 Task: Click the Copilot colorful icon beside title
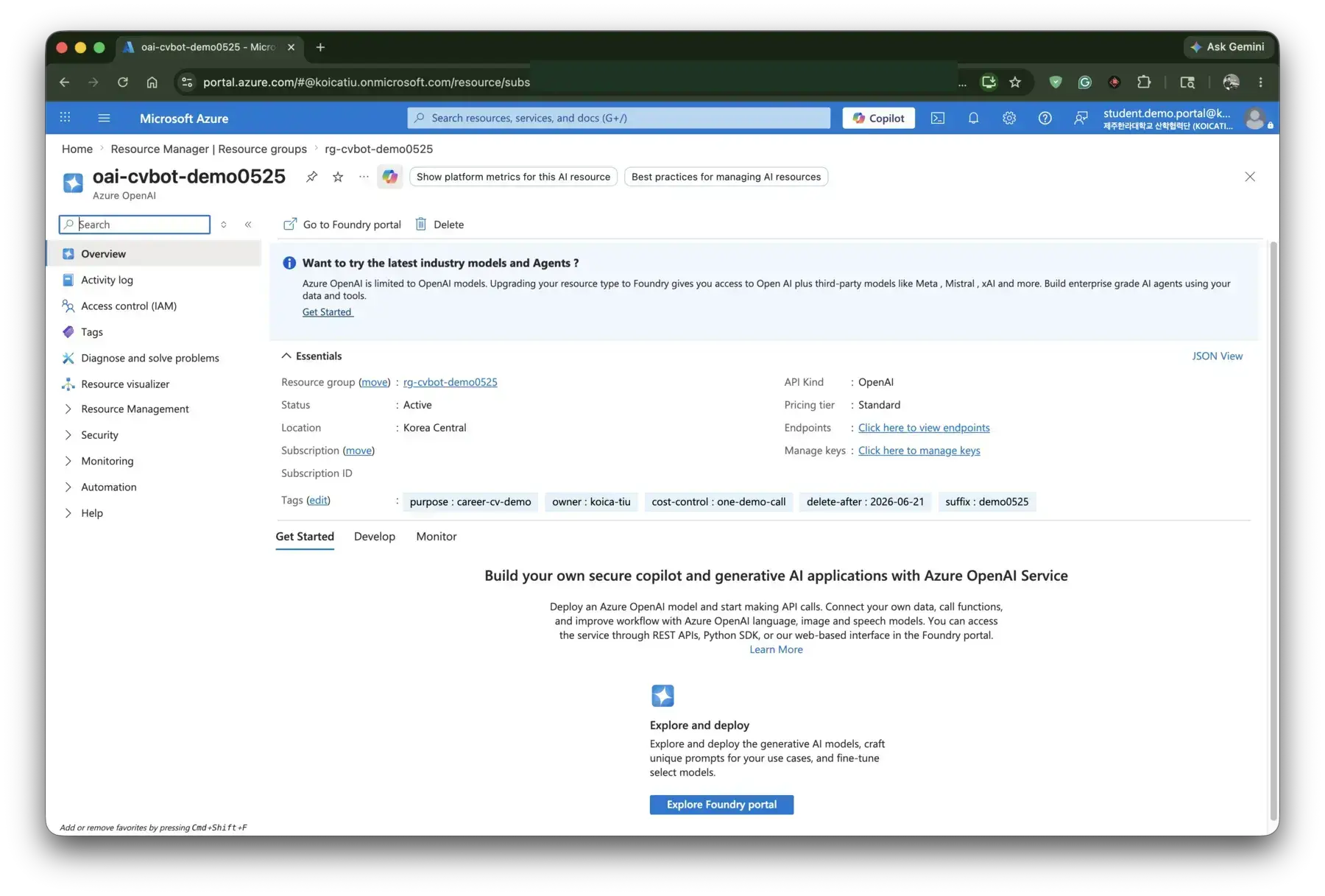pos(389,177)
